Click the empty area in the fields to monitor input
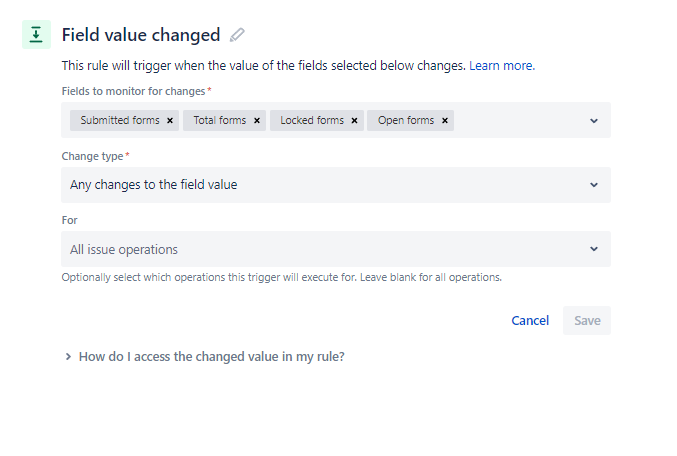 [x=518, y=120]
